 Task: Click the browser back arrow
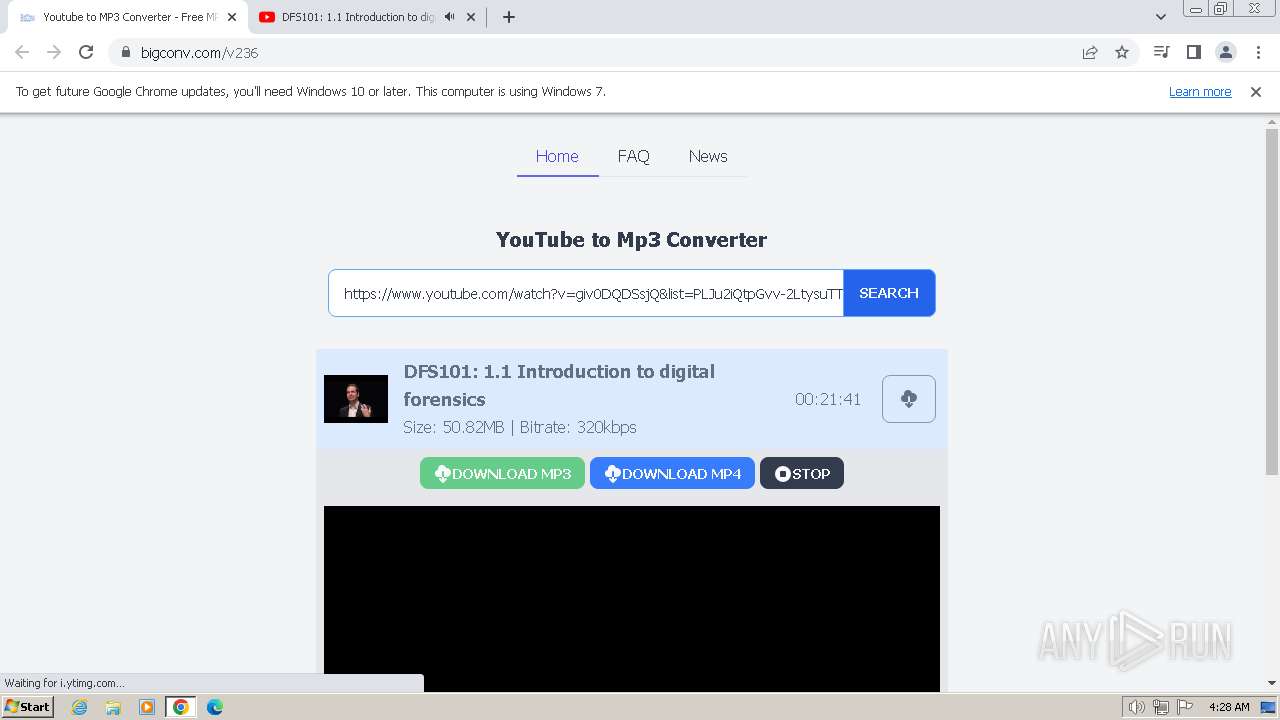[22, 52]
